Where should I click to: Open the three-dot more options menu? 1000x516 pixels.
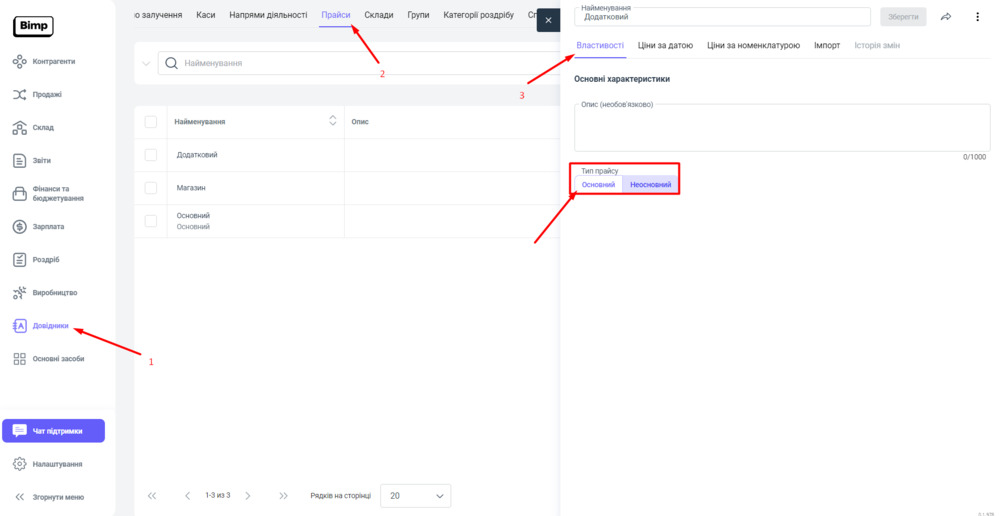[977, 17]
